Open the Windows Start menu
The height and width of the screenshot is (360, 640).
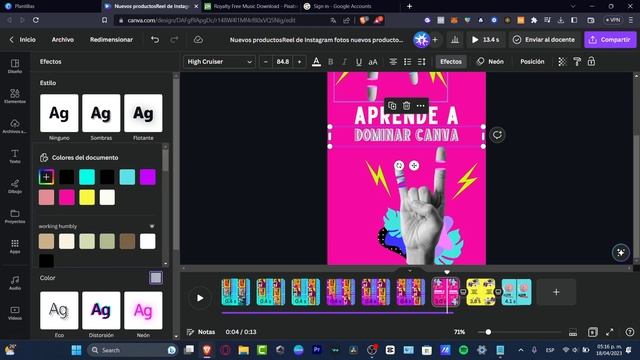76,350
